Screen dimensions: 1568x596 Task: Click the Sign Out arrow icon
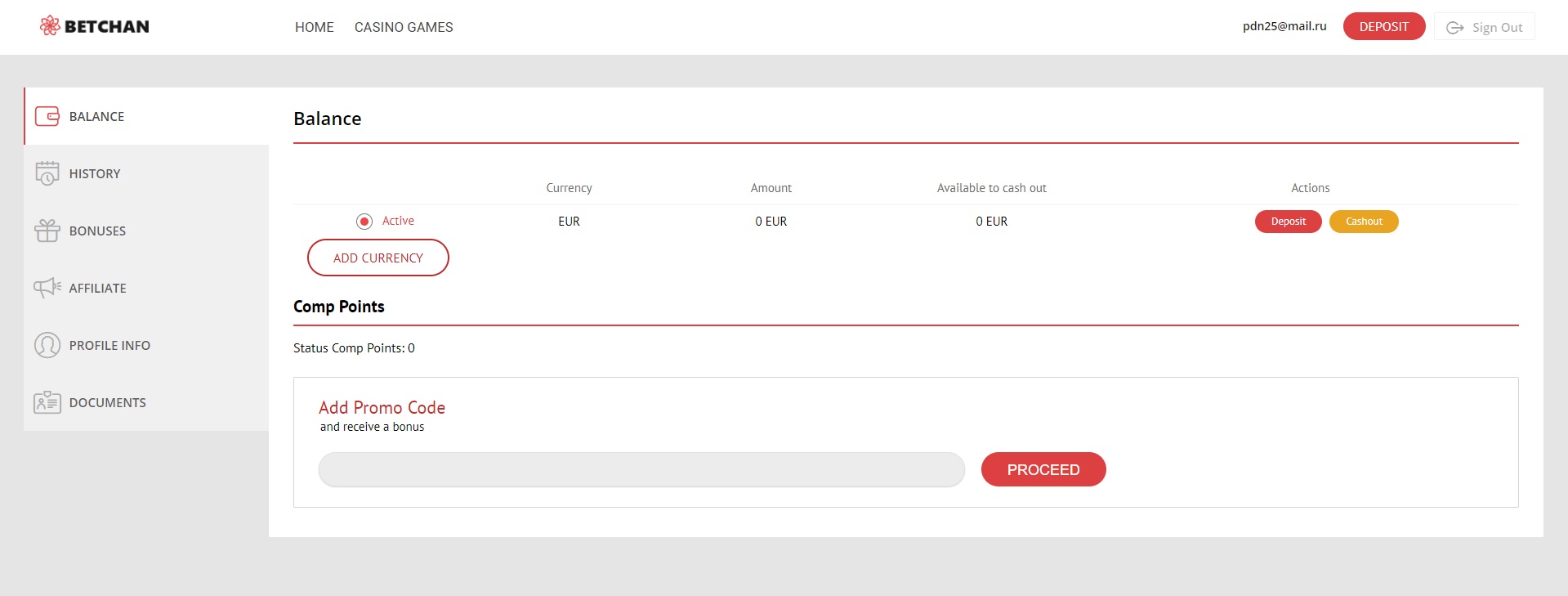click(x=1454, y=28)
